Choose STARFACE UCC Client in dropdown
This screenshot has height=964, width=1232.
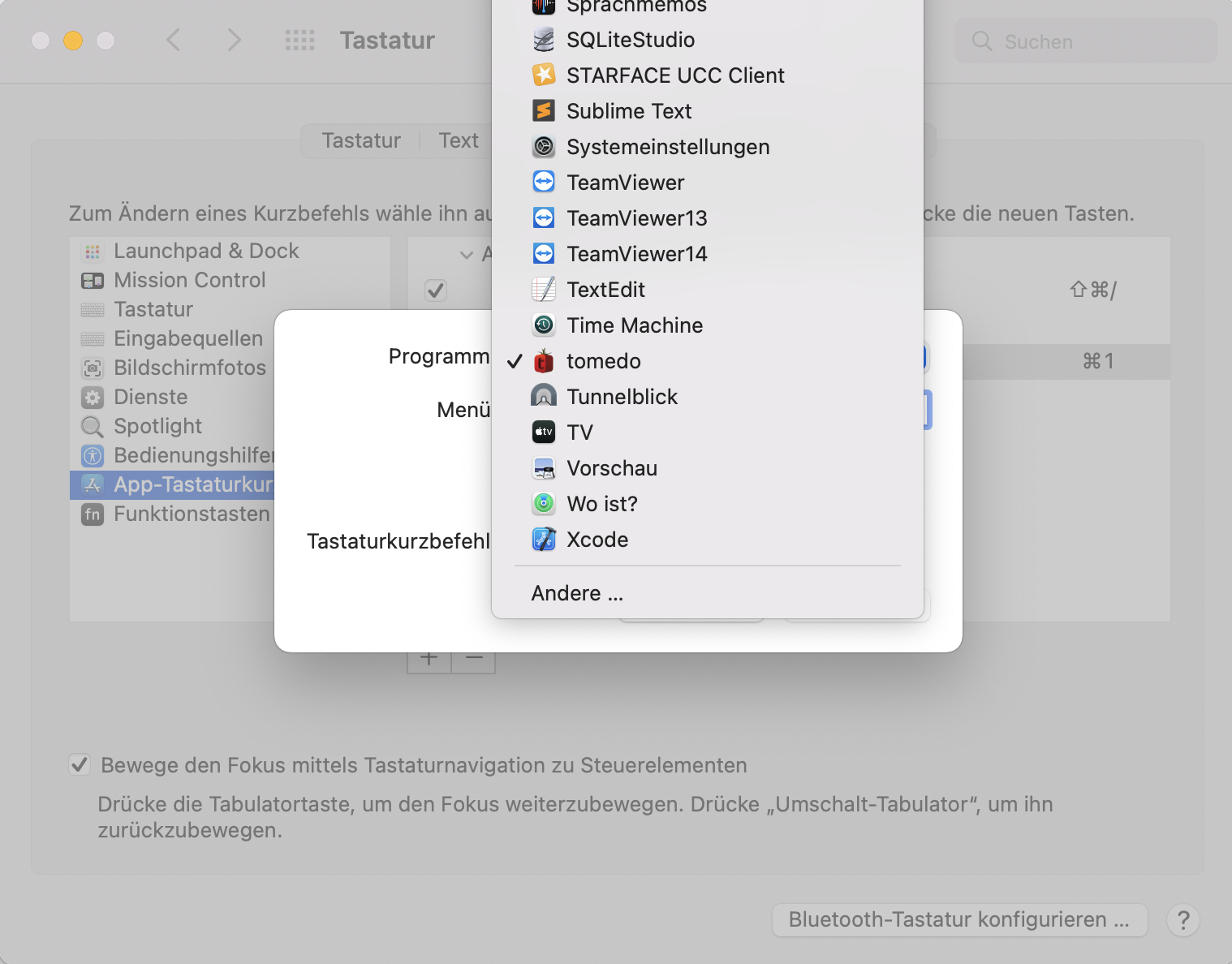tap(707, 75)
